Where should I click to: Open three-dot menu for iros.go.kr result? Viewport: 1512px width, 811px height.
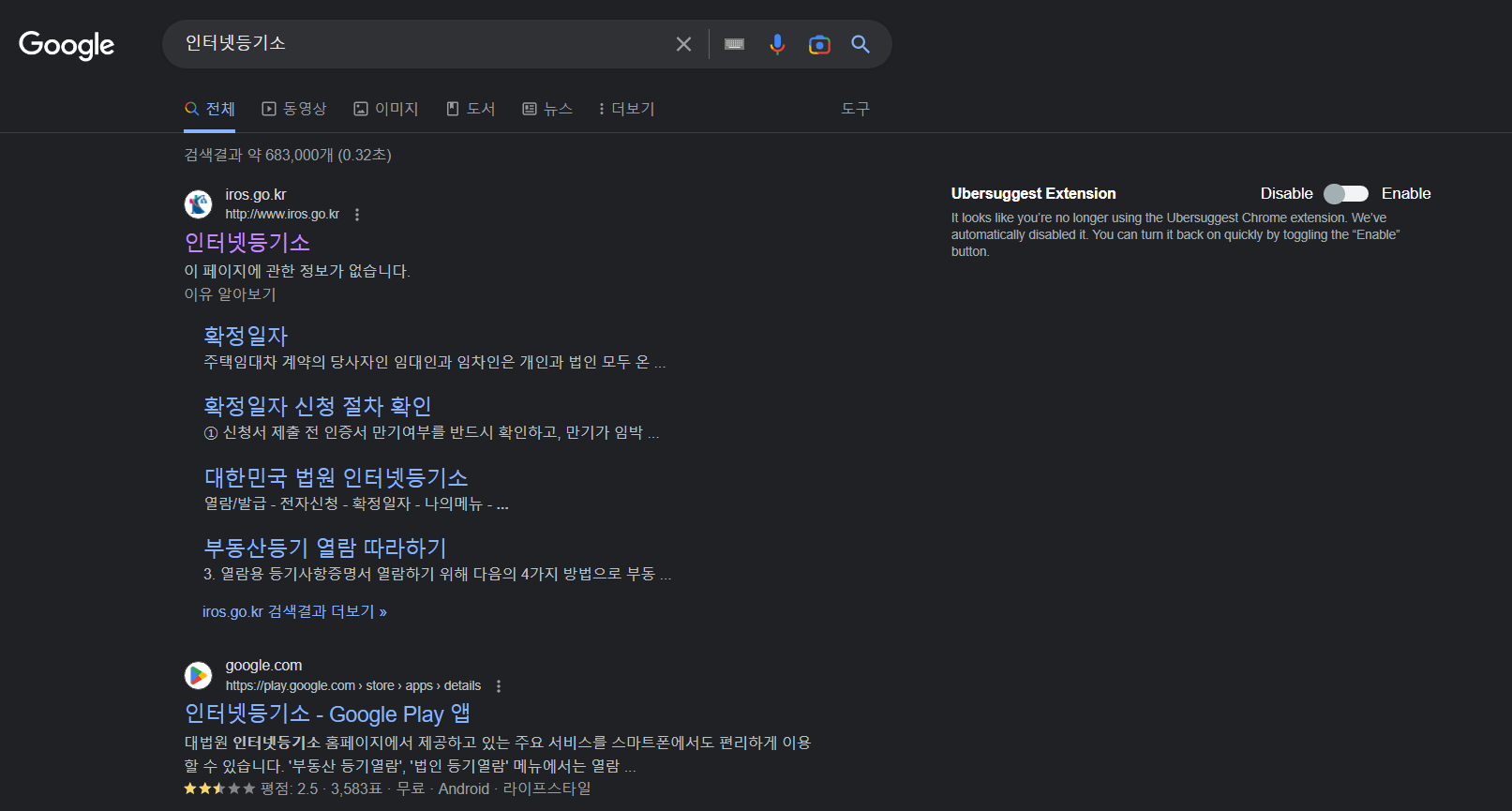click(x=357, y=215)
